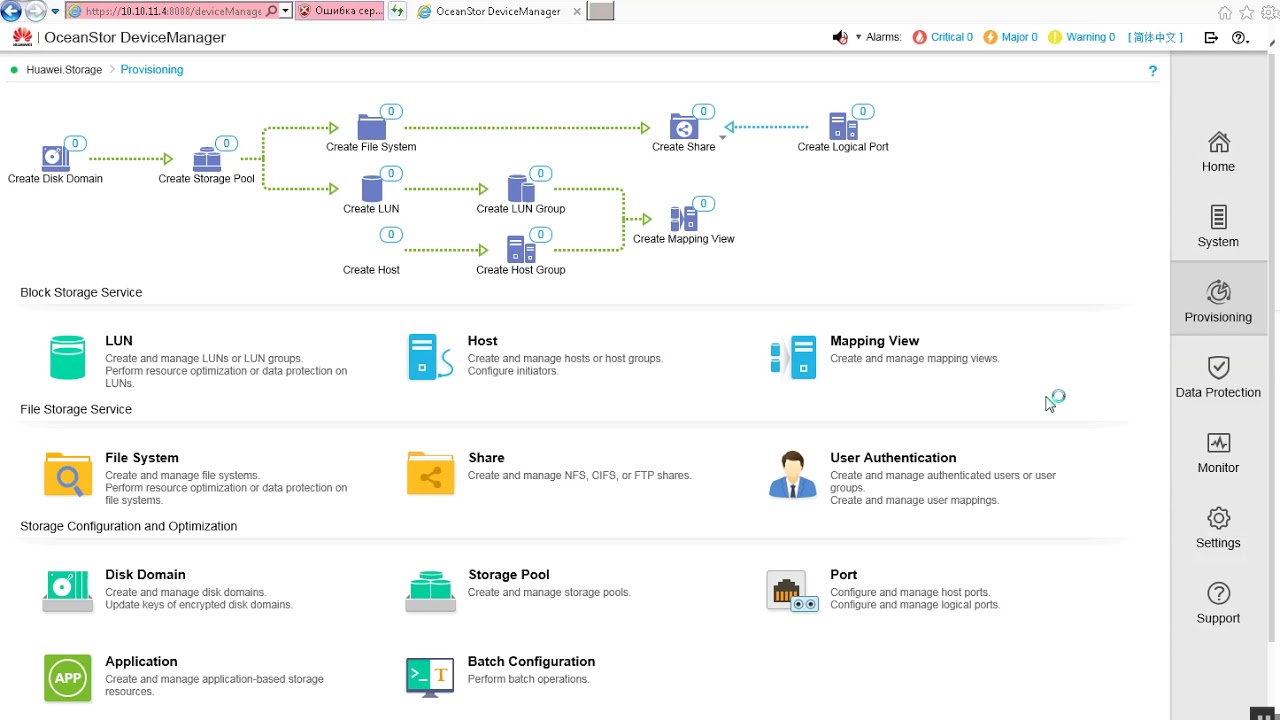The image size is (1280, 720).
Task: Click the Create Host Group flow icon
Action: (x=521, y=250)
